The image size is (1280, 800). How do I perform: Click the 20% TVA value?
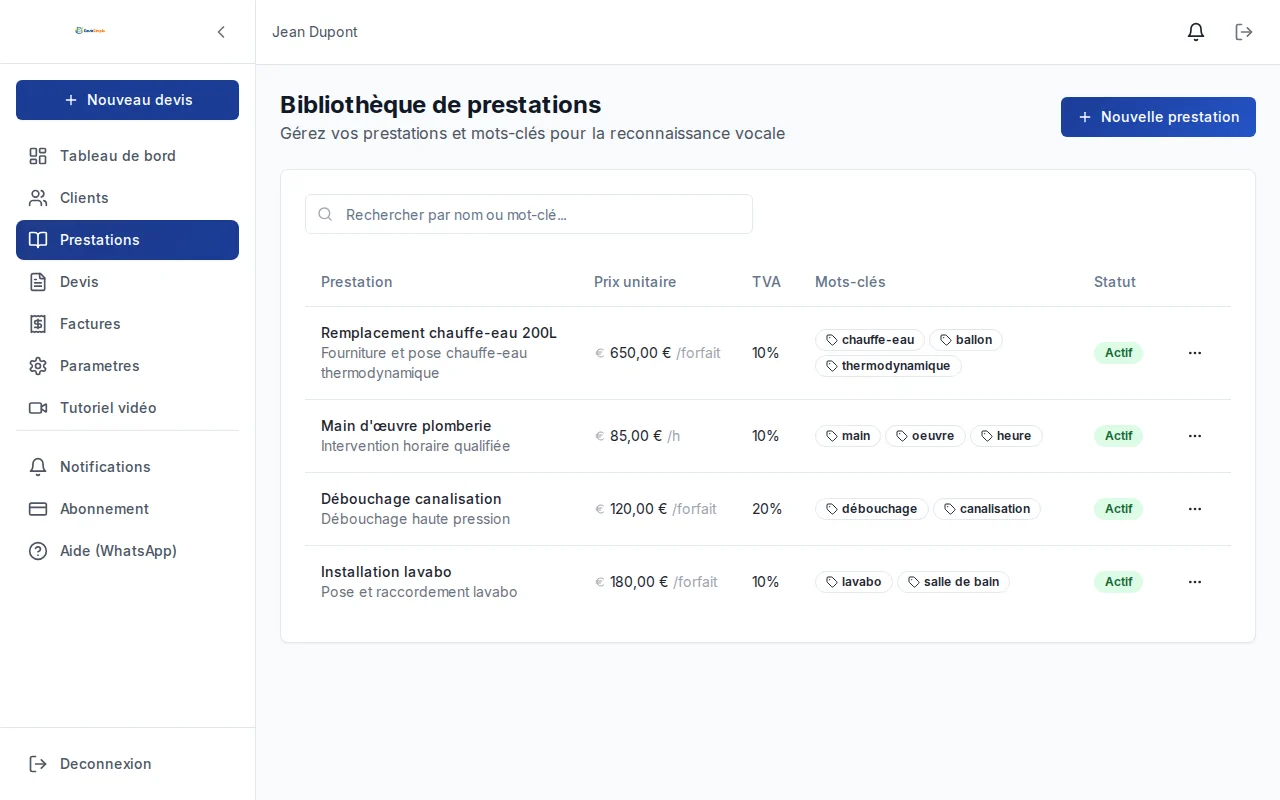pos(767,509)
